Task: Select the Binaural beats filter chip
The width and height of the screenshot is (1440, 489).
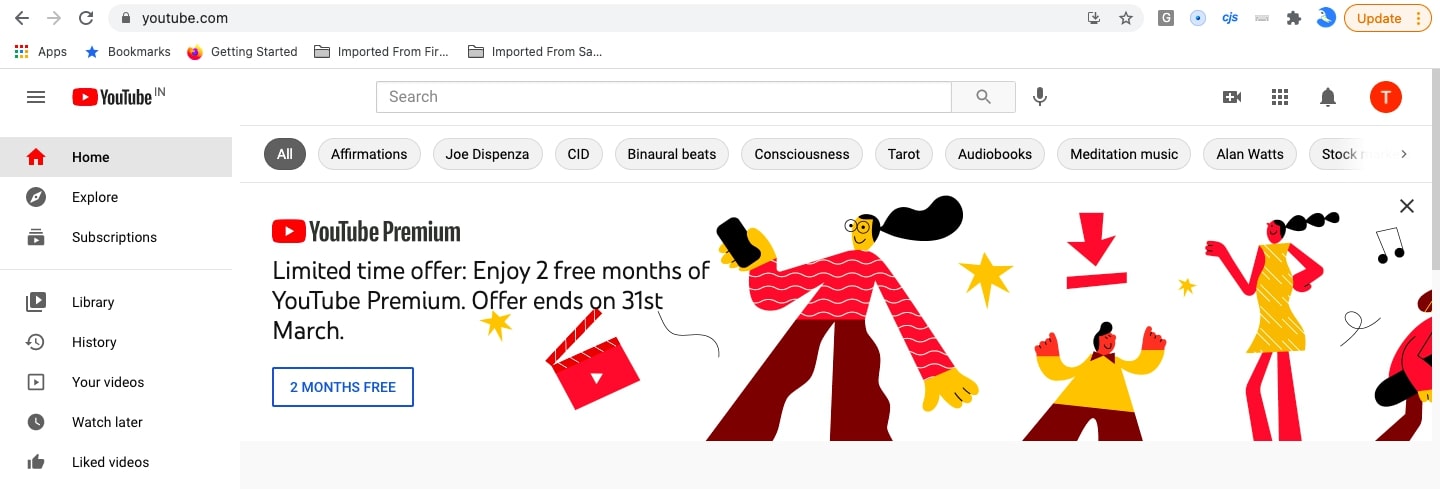Action: (672, 154)
